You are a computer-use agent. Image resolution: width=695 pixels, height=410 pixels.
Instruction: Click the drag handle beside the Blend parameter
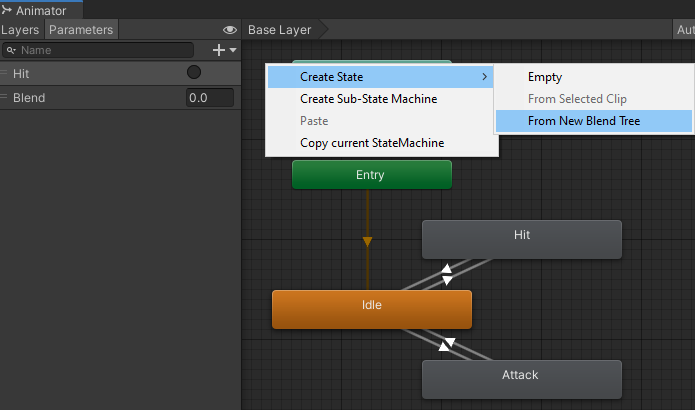click(5, 98)
